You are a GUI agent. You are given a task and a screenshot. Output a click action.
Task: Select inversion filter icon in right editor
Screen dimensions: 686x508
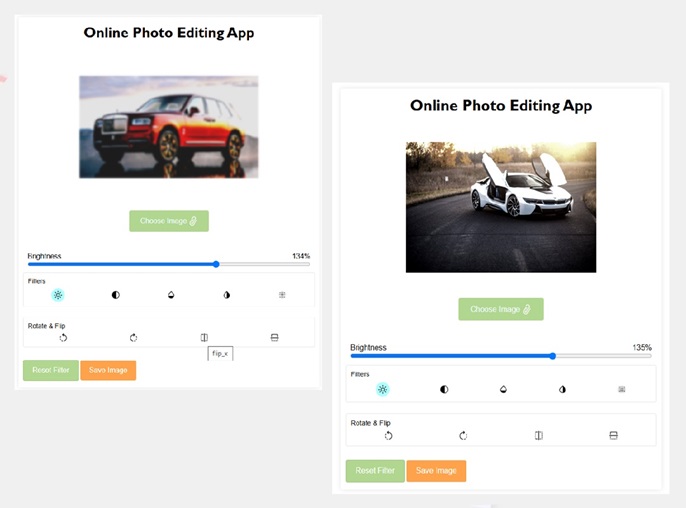[x=562, y=389]
